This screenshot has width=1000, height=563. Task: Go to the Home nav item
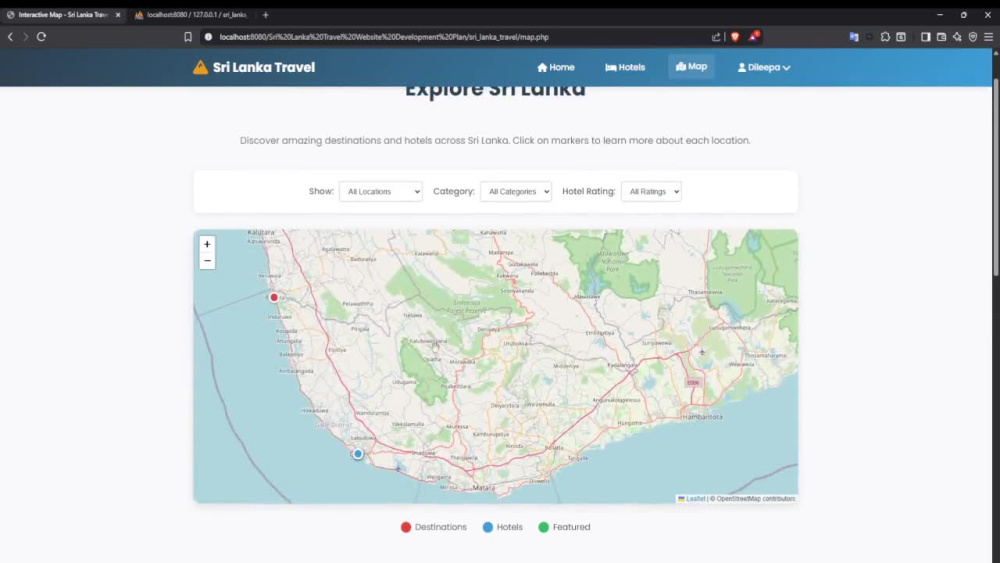555,67
